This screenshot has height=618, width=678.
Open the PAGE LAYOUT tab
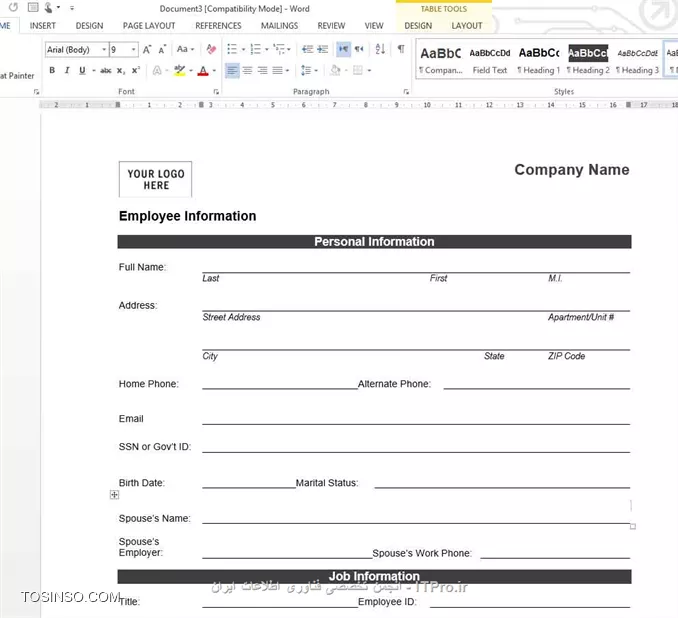click(x=149, y=26)
